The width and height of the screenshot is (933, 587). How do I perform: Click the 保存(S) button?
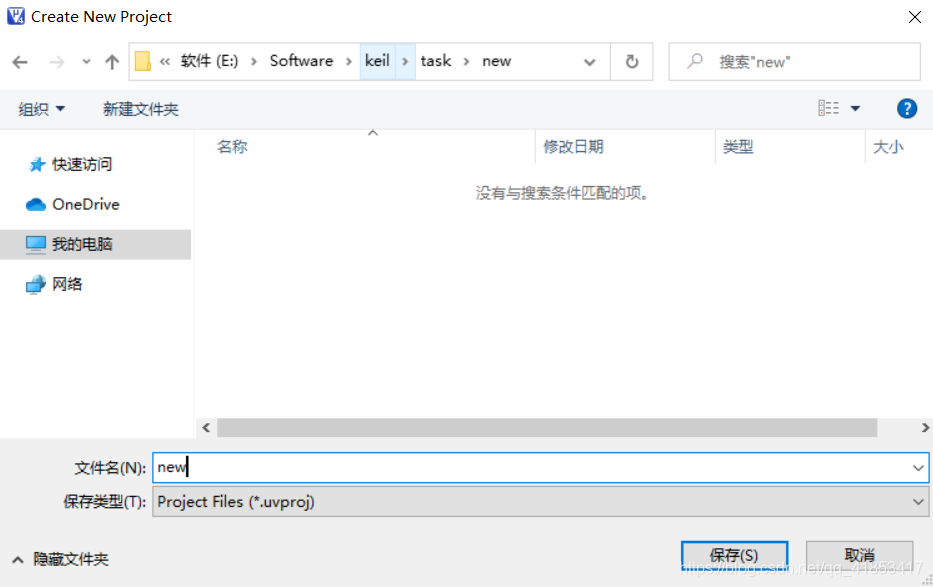click(734, 555)
